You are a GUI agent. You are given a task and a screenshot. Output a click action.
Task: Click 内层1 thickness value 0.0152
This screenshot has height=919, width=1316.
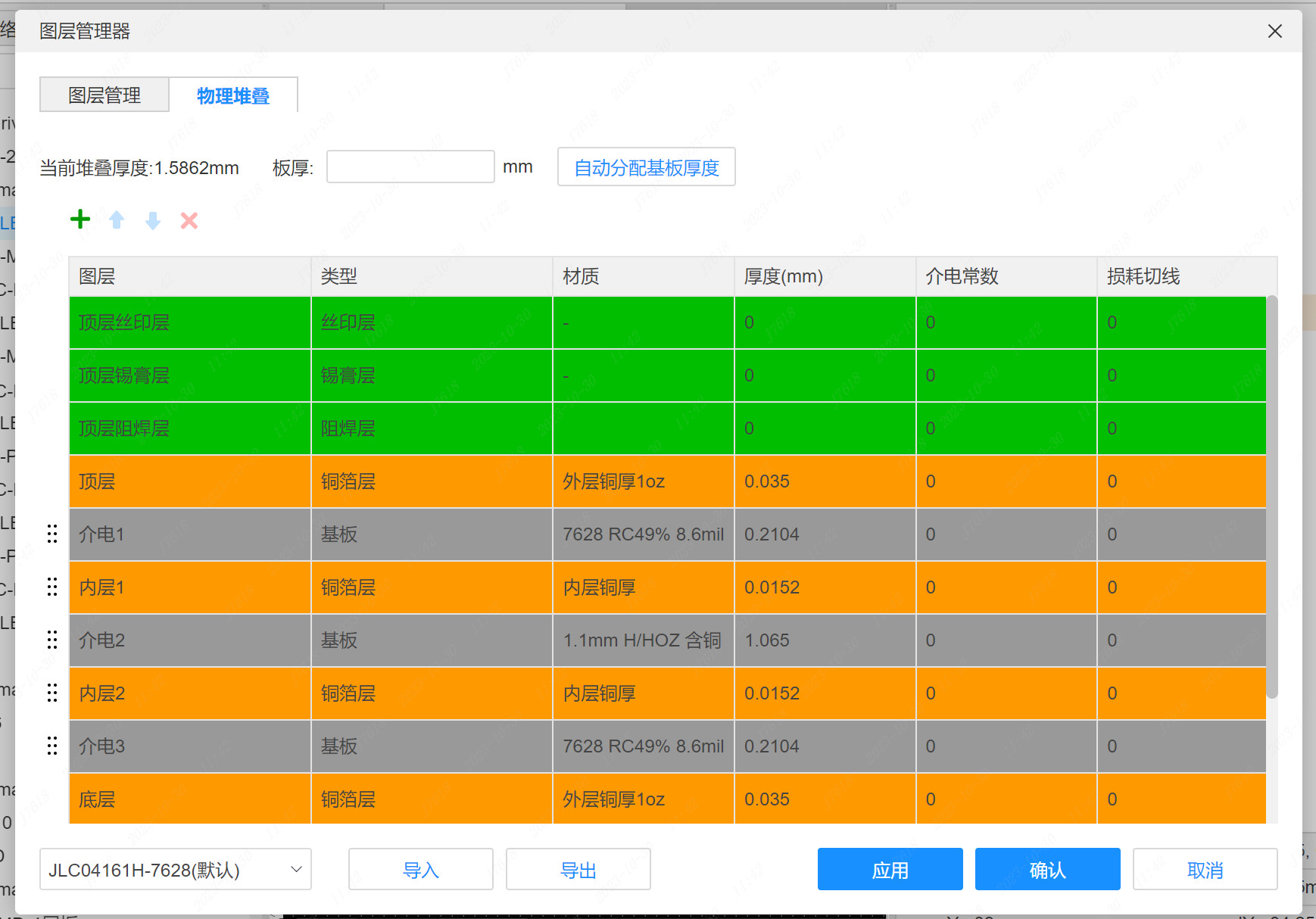click(x=825, y=587)
